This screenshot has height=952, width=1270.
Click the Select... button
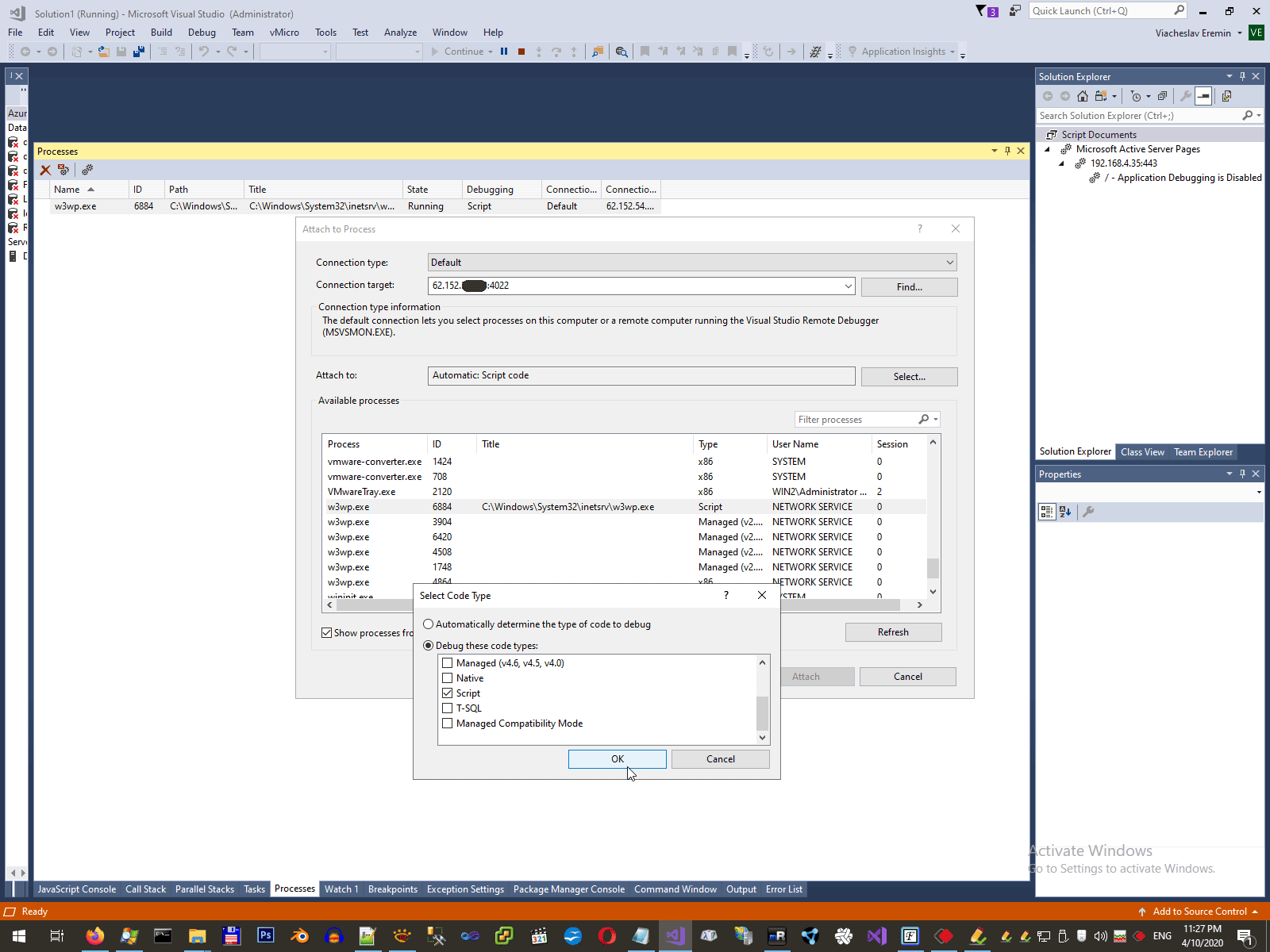pos(910,377)
